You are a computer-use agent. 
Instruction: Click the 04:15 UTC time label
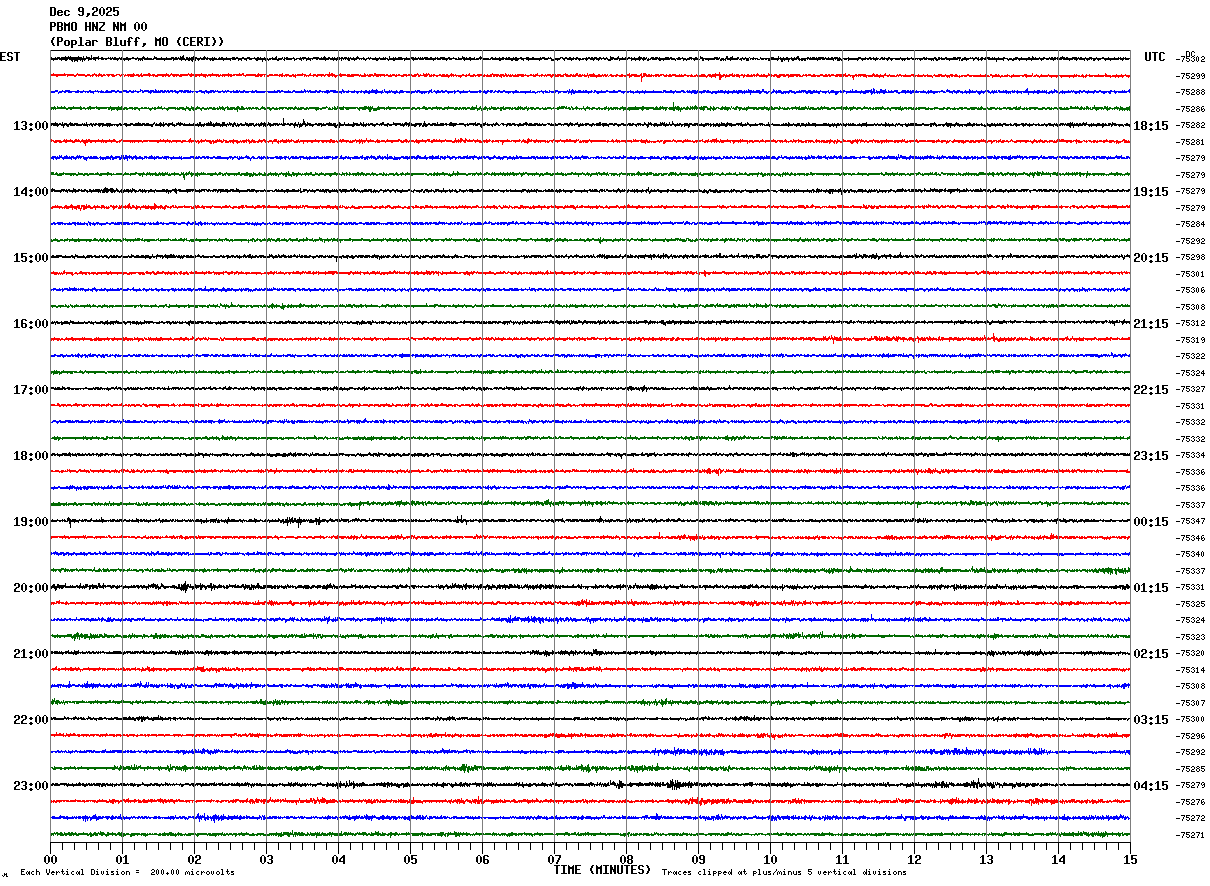click(x=1150, y=786)
